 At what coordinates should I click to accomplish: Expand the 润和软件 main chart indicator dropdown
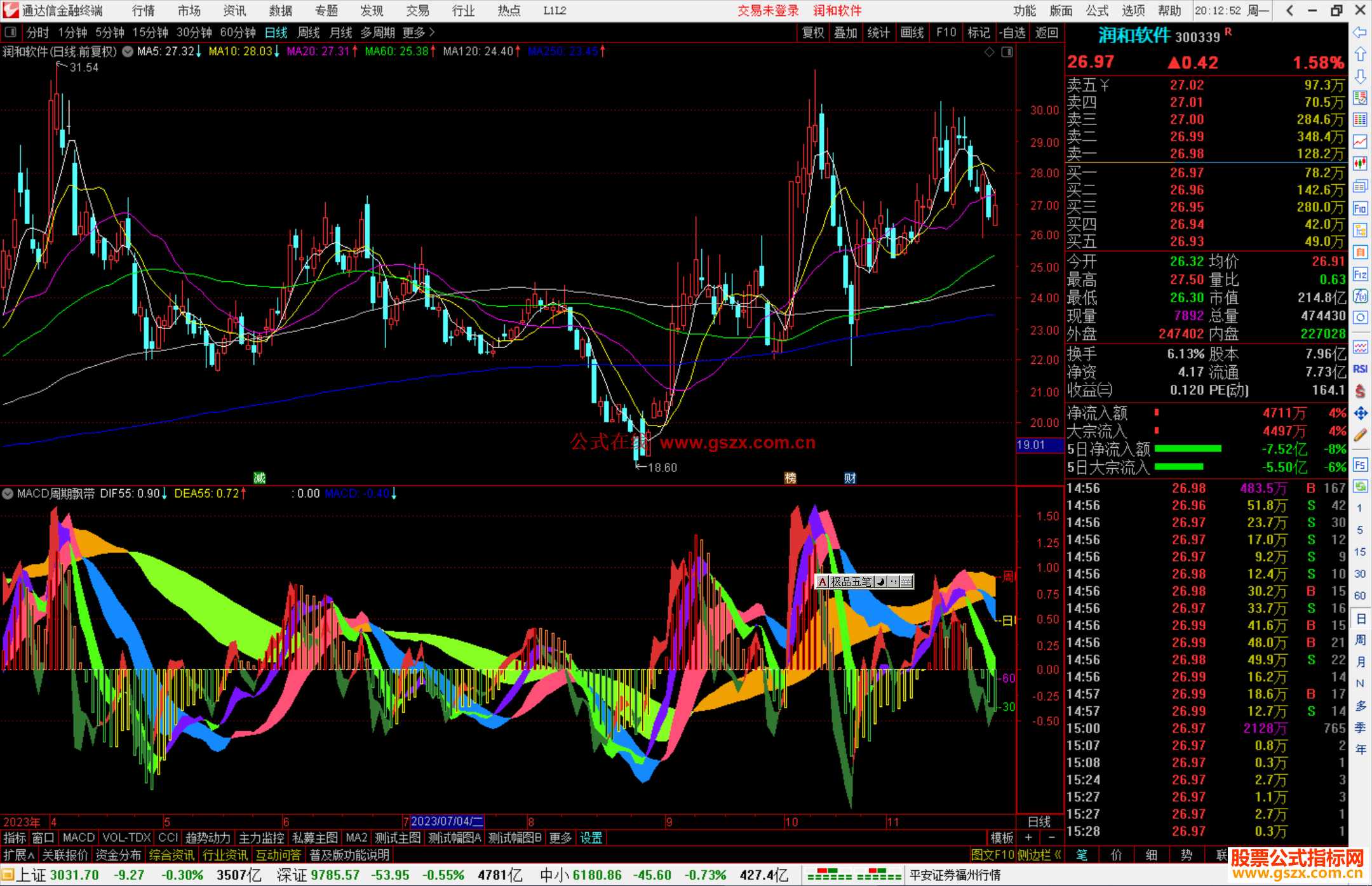click(x=128, y=51)
